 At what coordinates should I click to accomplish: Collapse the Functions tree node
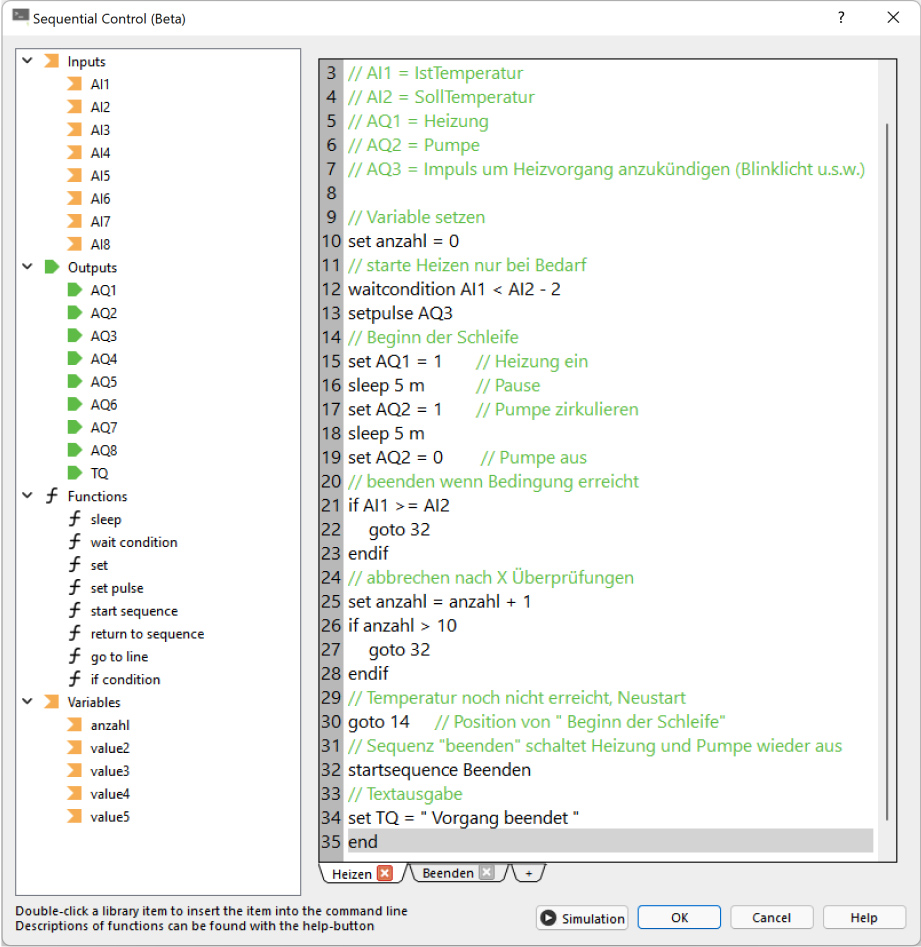tap(27, 496)
